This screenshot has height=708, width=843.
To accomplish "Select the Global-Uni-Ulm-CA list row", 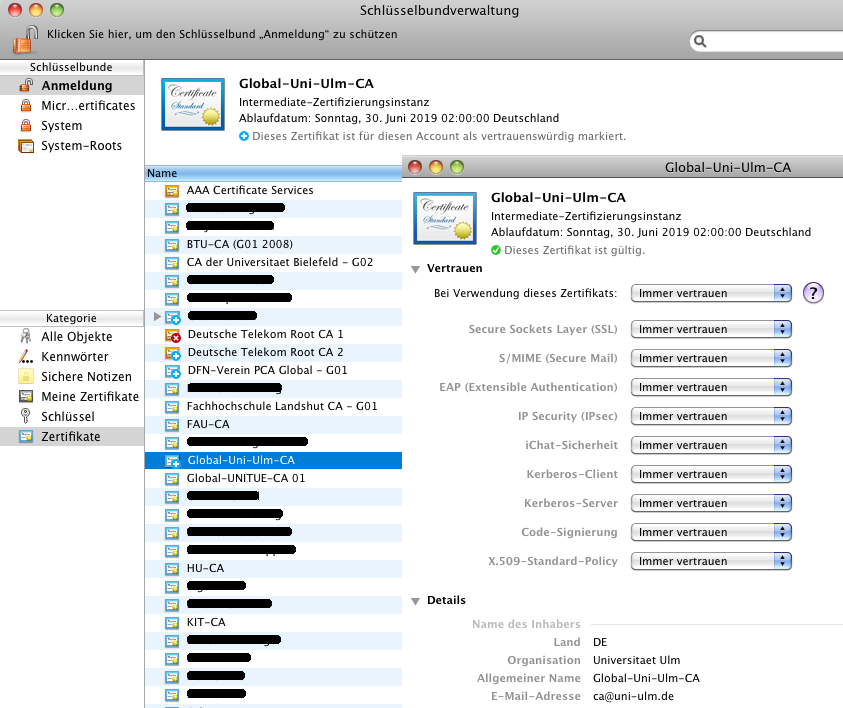I will pos(273,461).
